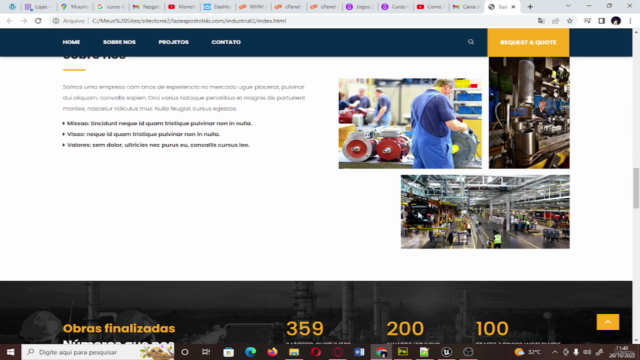640x360 pixels.
Task: Open Chrome's three-dot menu
Action: [x=630, y=21]
